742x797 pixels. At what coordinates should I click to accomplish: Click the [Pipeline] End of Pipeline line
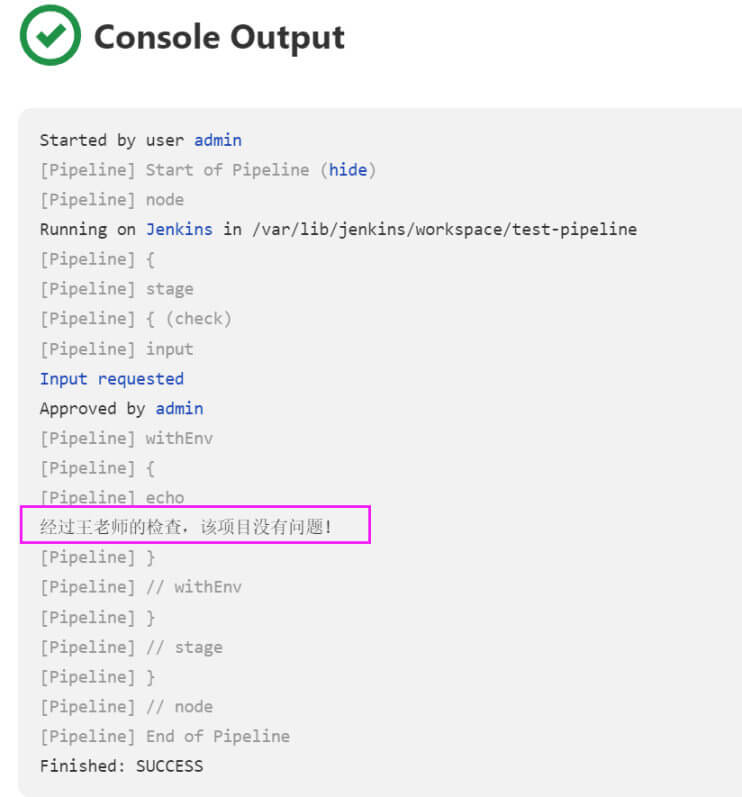tap(165, 736)
